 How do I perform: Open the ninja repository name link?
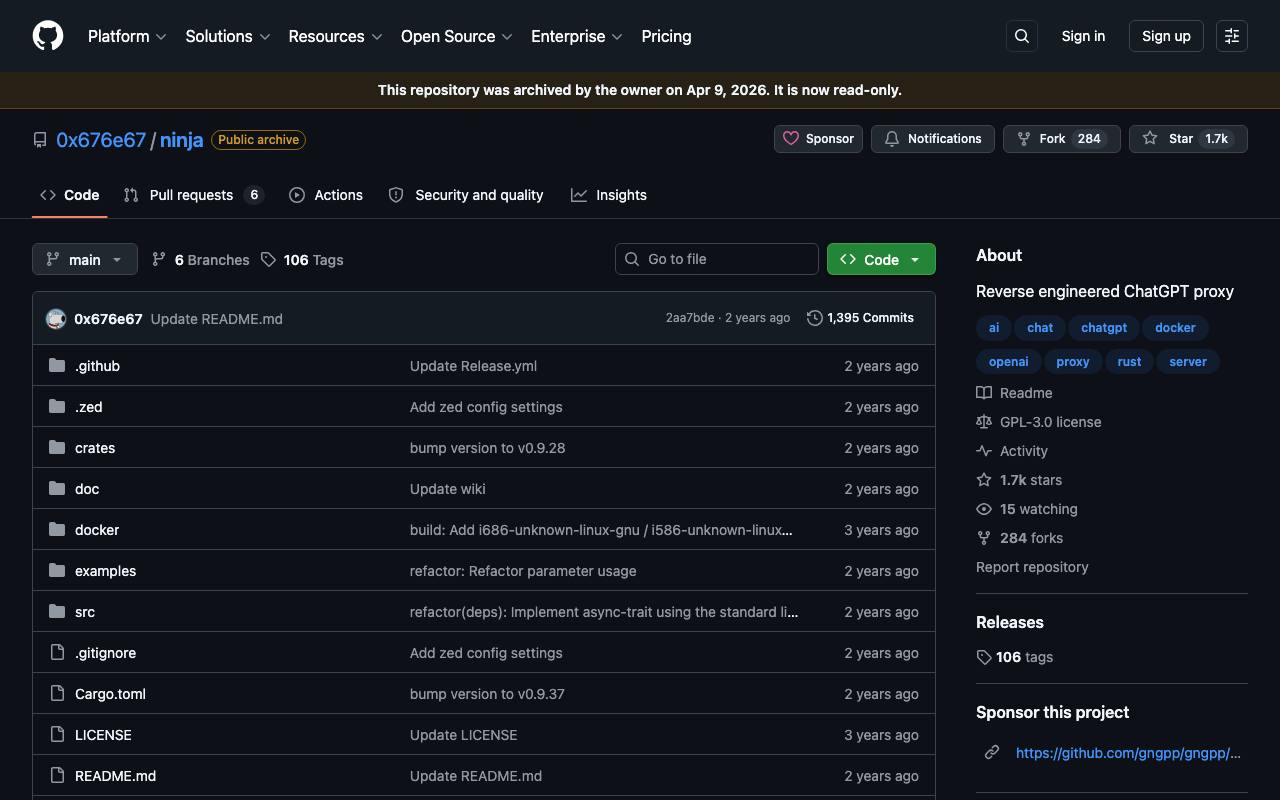coord(182,140)
